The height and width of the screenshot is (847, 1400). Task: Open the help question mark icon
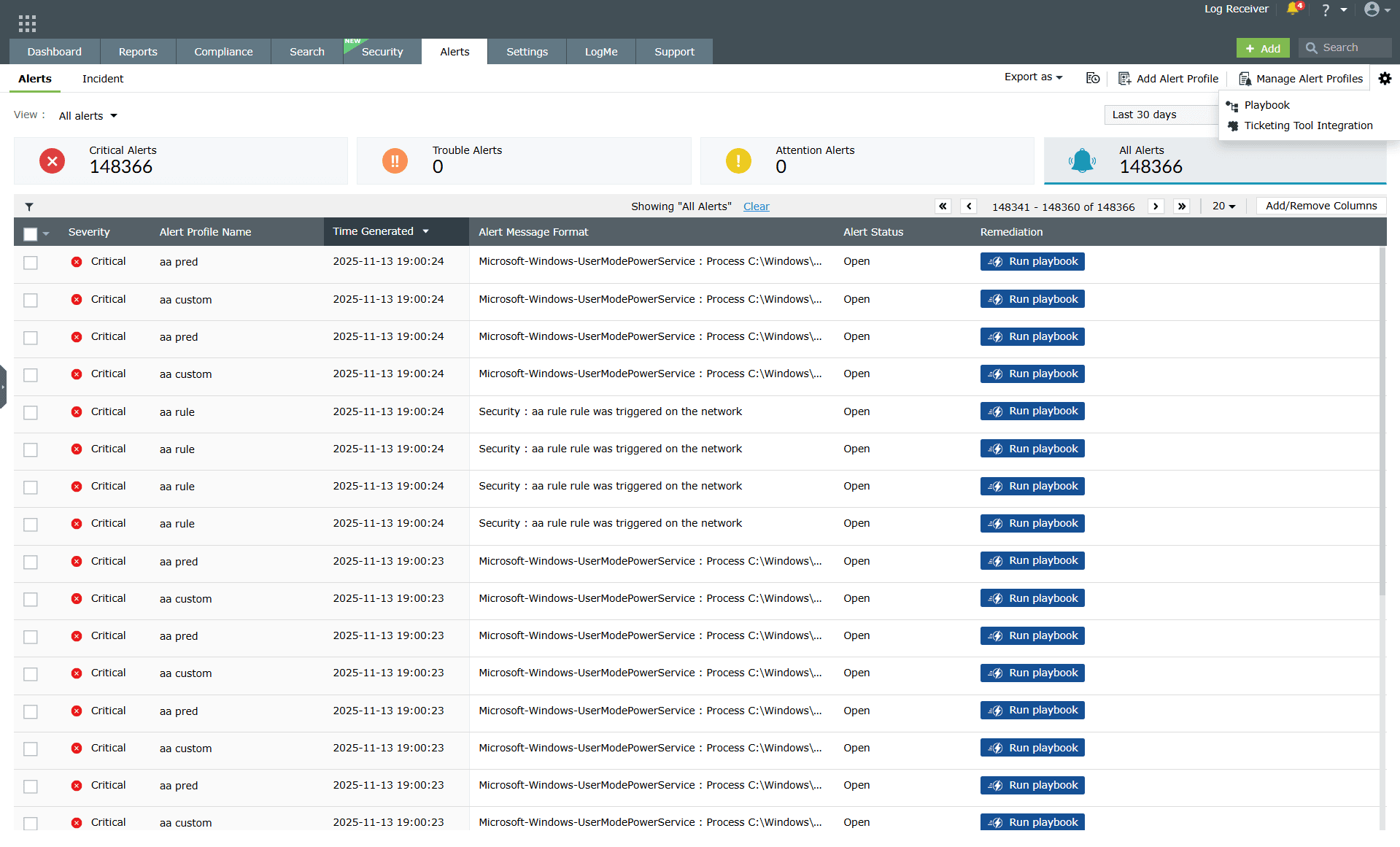click(1326, 9)
